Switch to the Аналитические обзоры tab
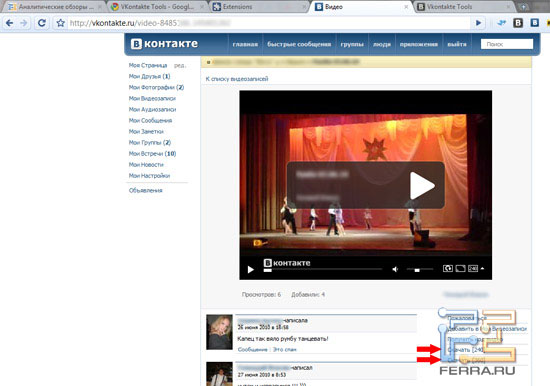 (55, 7)
